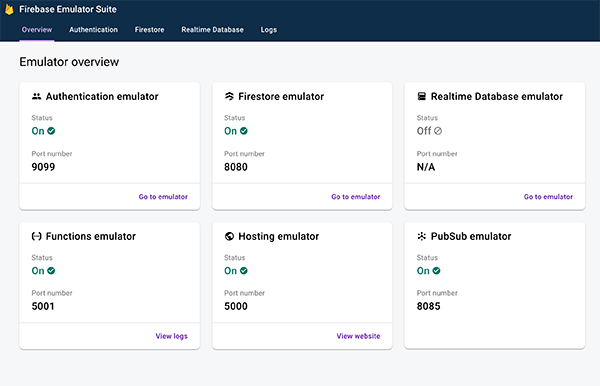
Task: Click Authentication emulator green check icon
Action: pyautogui.click(x=51, y=131)
